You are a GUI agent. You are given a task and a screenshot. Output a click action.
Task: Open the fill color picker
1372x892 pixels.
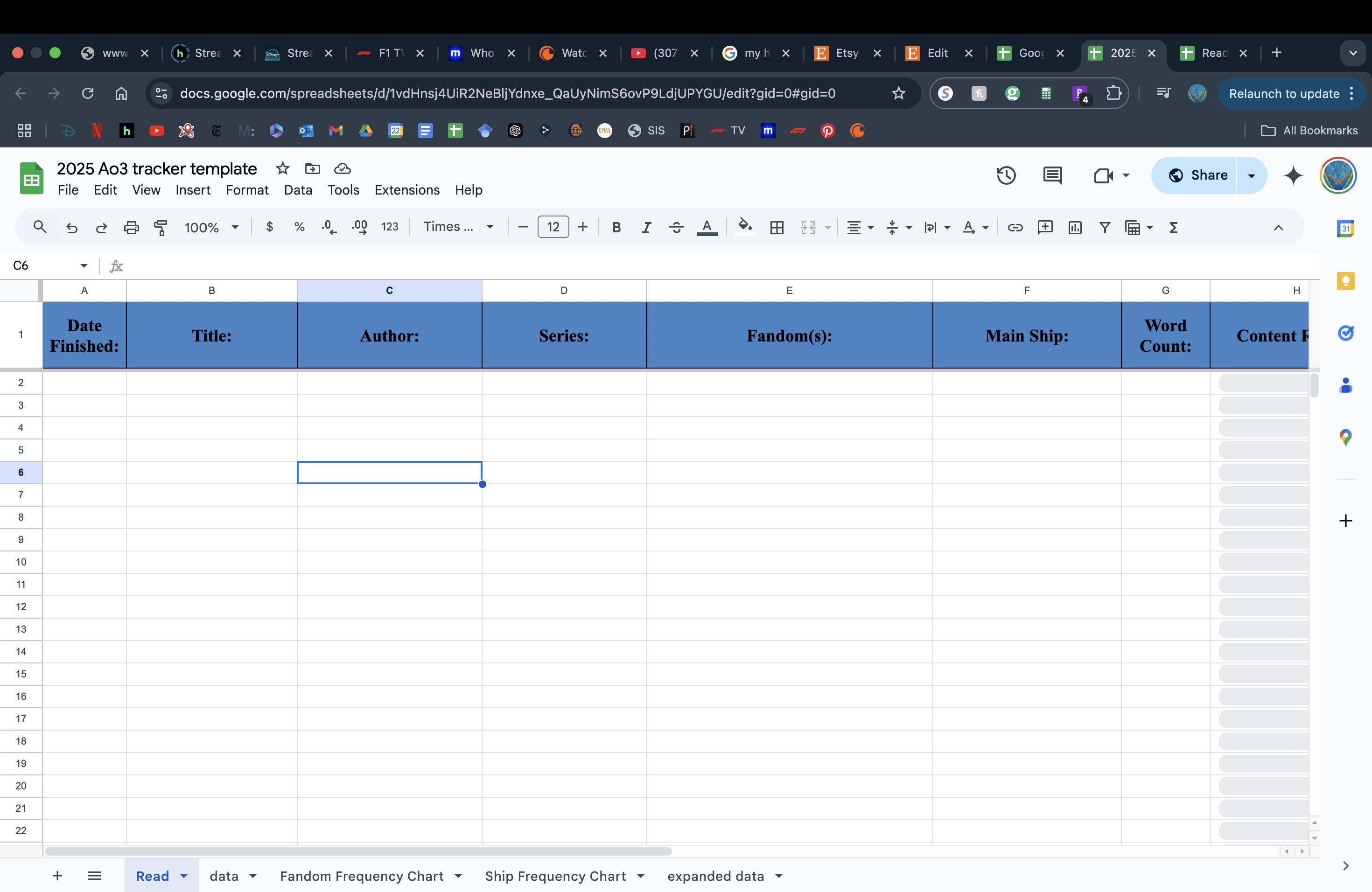[745, 227]
